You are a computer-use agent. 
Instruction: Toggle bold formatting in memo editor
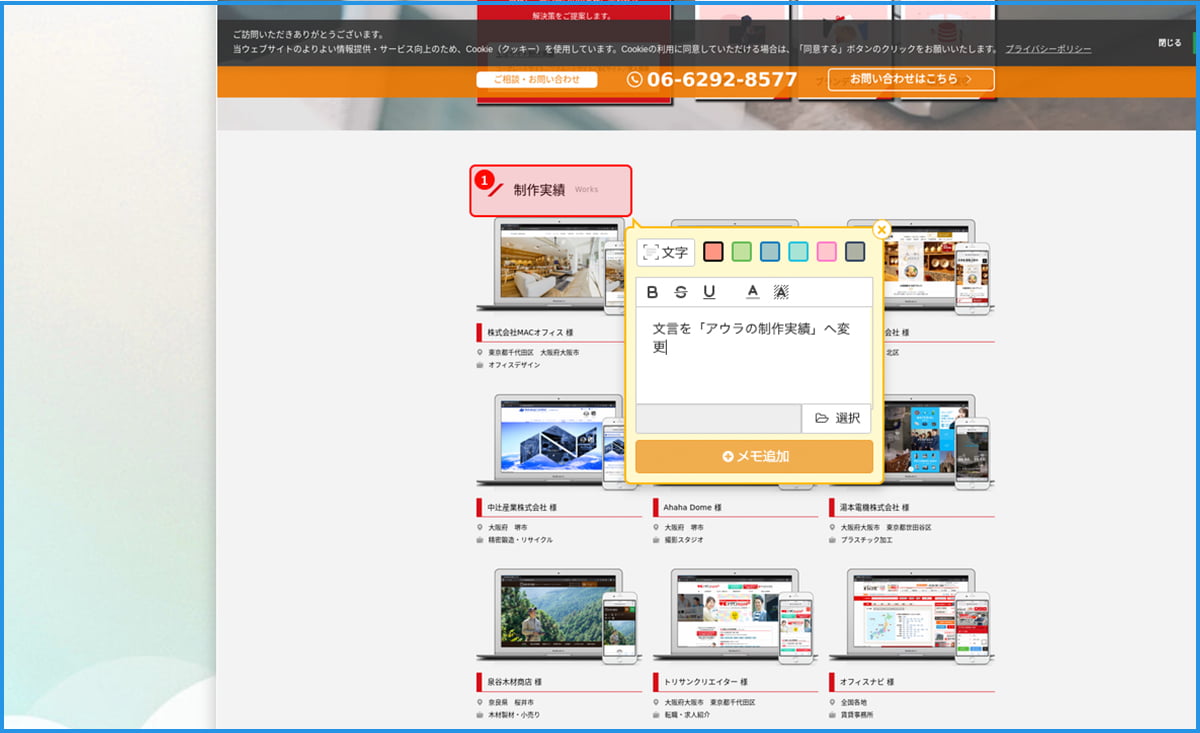653,292
